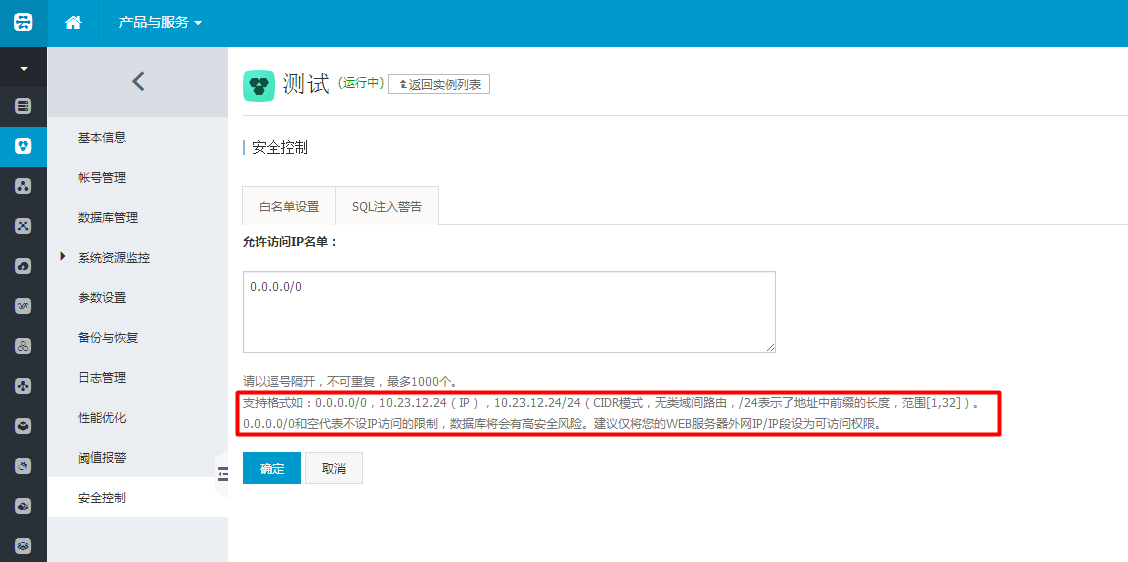The height and width of the screenshot is (562, 1128).
Task: Click the 确定 button
Action: pos(272,468)
